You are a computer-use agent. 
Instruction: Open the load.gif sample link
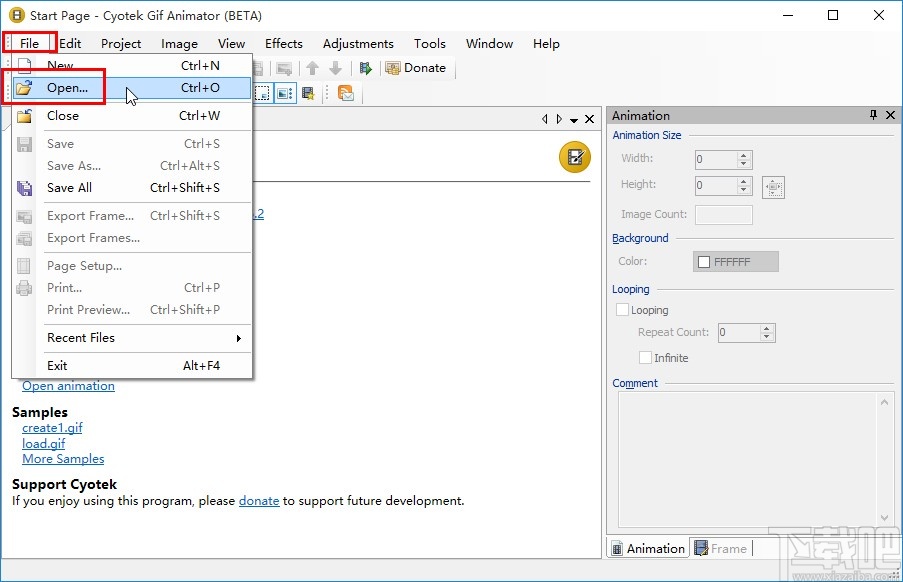(x=44, y=443)
